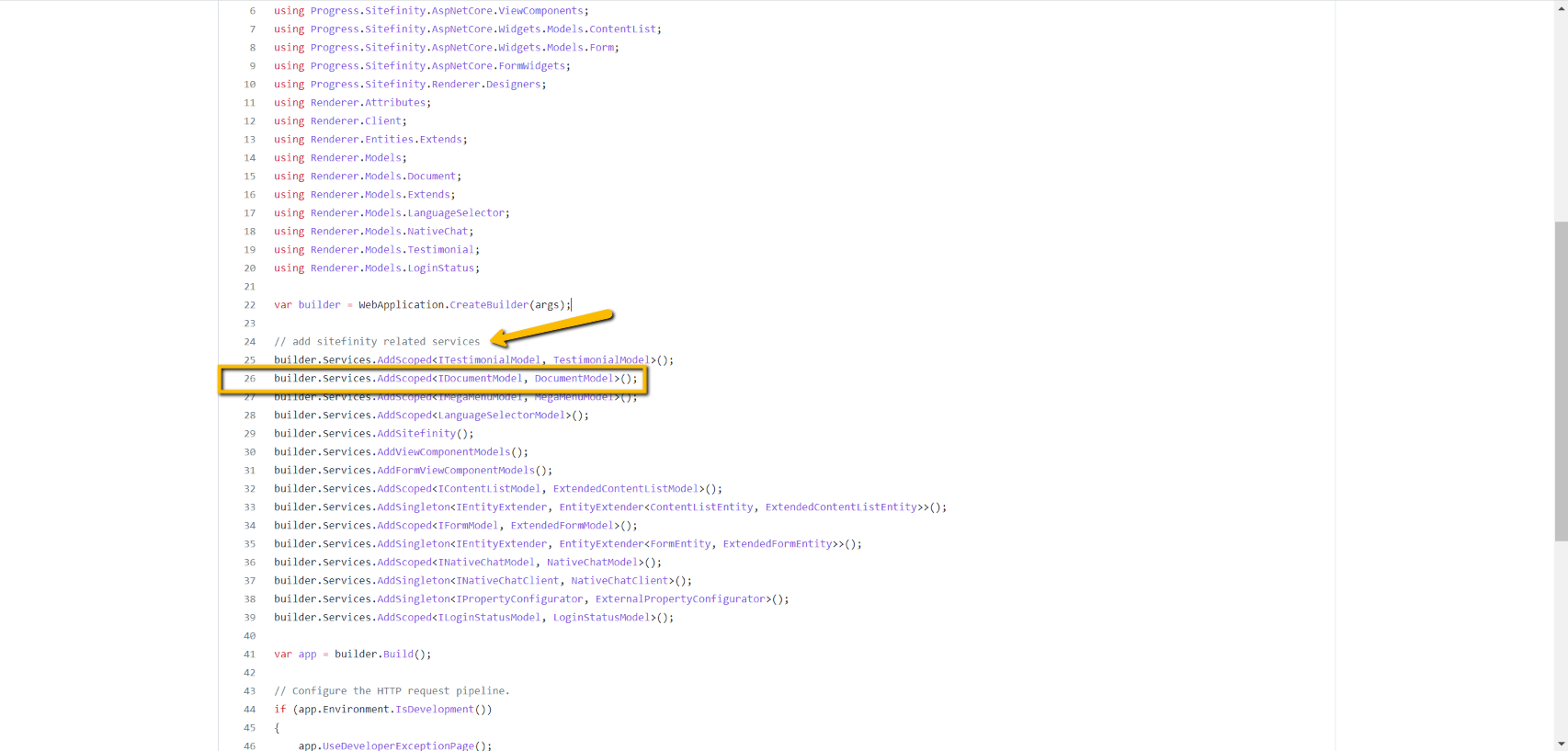Click 'LanguageSelector' namespace on line 17
Viewport: 1568px width, 751px height.
coord(456,213)
